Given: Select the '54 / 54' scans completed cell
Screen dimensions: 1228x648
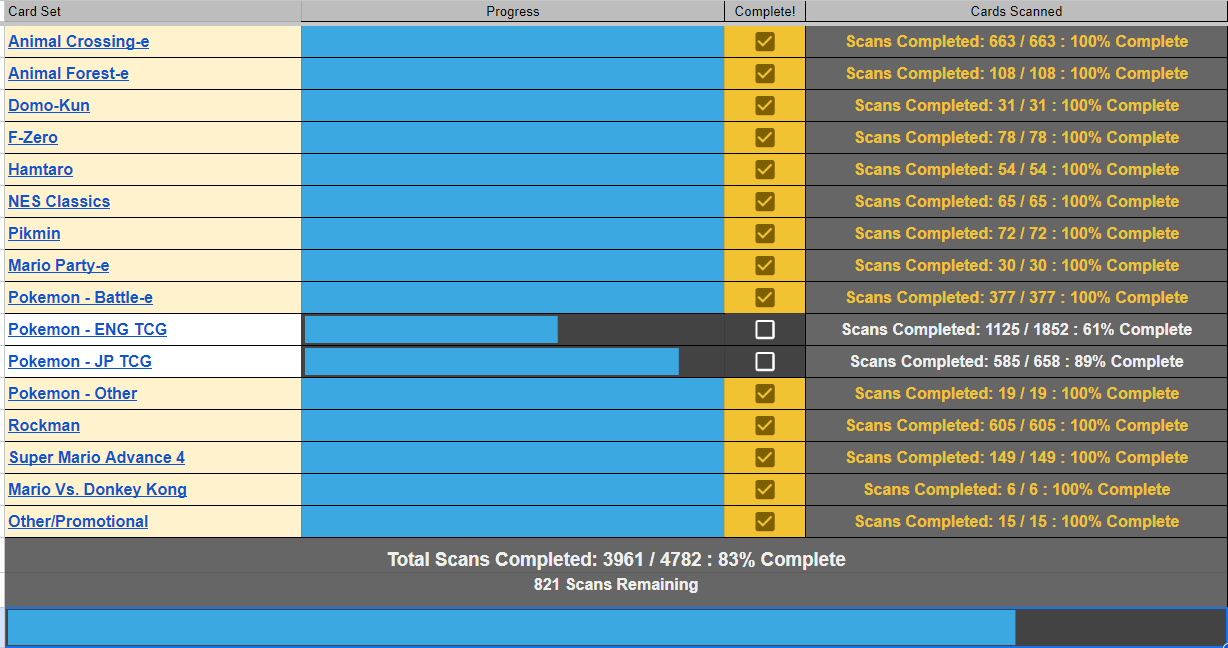Looking at the screenshot, I should tap(1016, 169).
